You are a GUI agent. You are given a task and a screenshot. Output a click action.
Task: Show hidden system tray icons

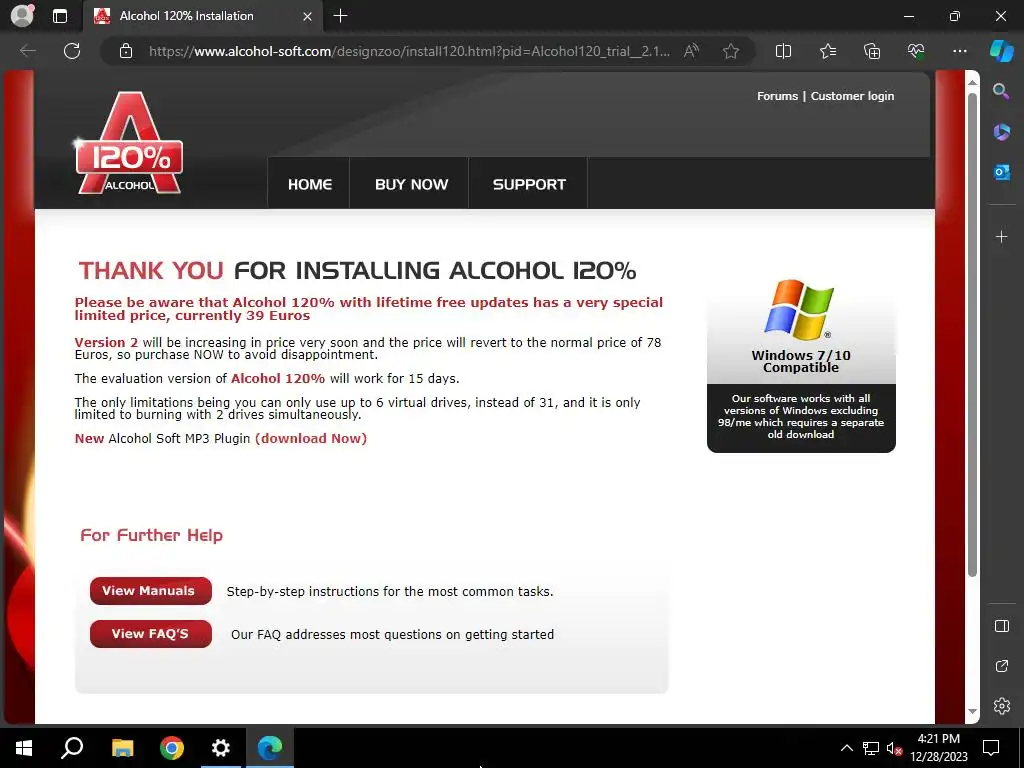(846, 748)
